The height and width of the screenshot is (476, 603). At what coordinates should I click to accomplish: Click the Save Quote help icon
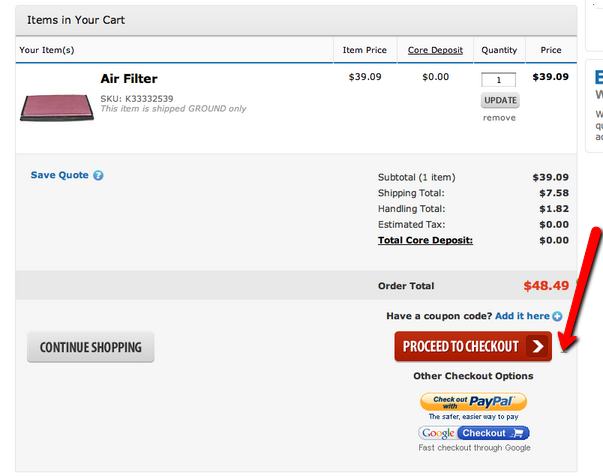(98, 175)
